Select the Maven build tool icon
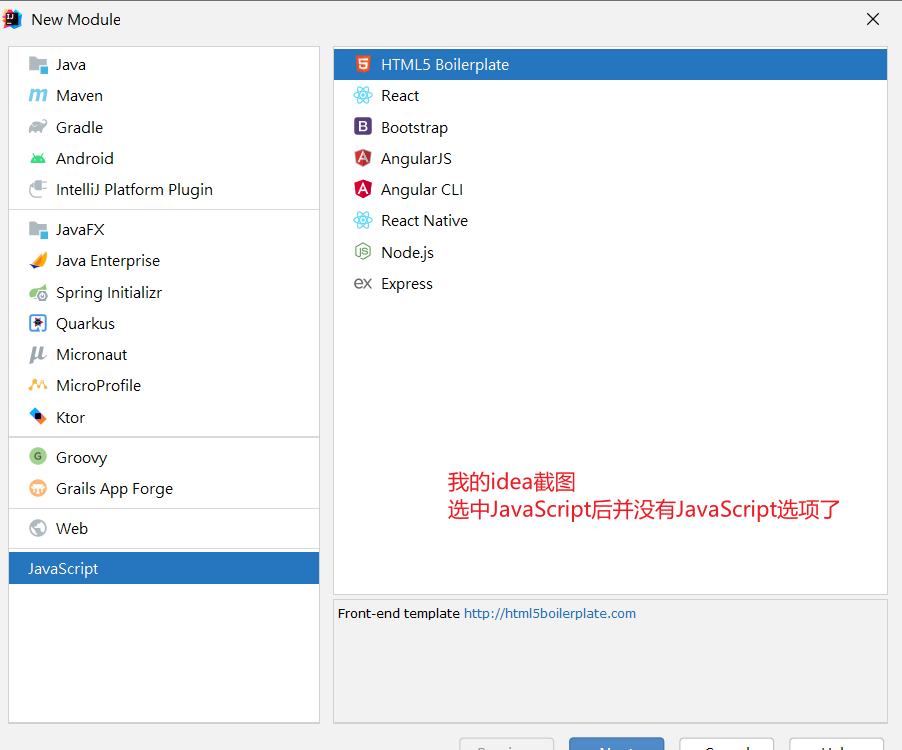This screenshot has height=750, width=902. [38, 95]
